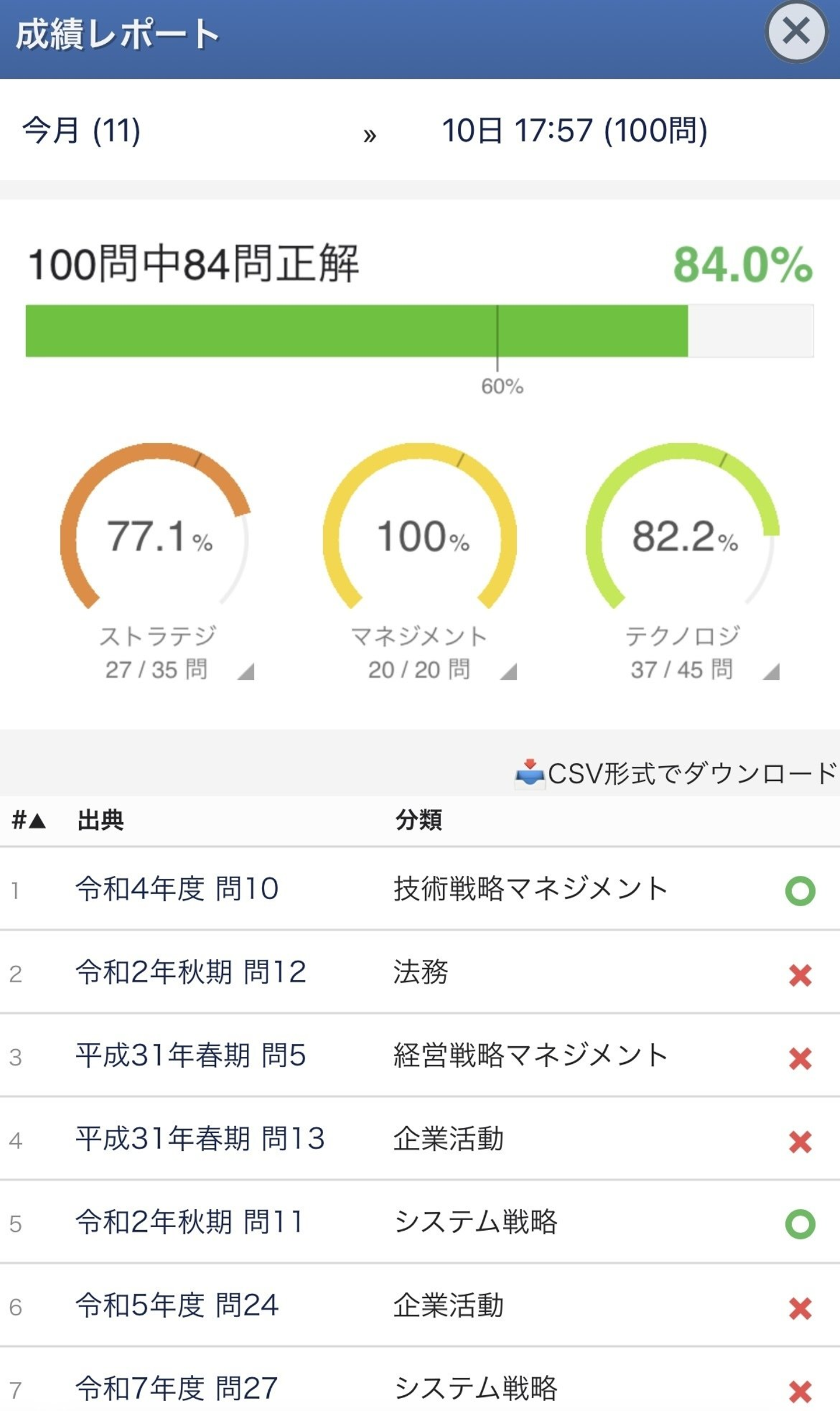The image size is (840, 1411).
Task: Select the 10日 17:57 (100問) session
Action: [575, 130]
